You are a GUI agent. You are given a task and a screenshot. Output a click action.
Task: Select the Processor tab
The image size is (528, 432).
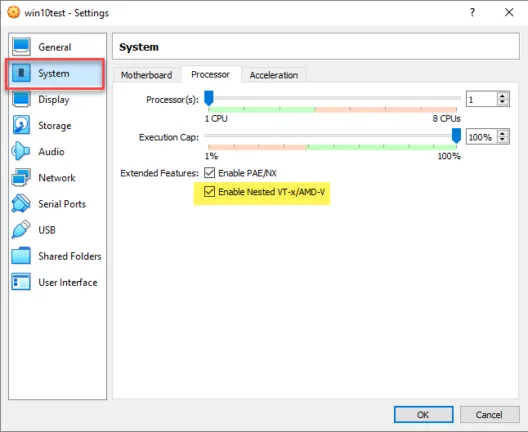pyautogui.click(x=210, y=74)
